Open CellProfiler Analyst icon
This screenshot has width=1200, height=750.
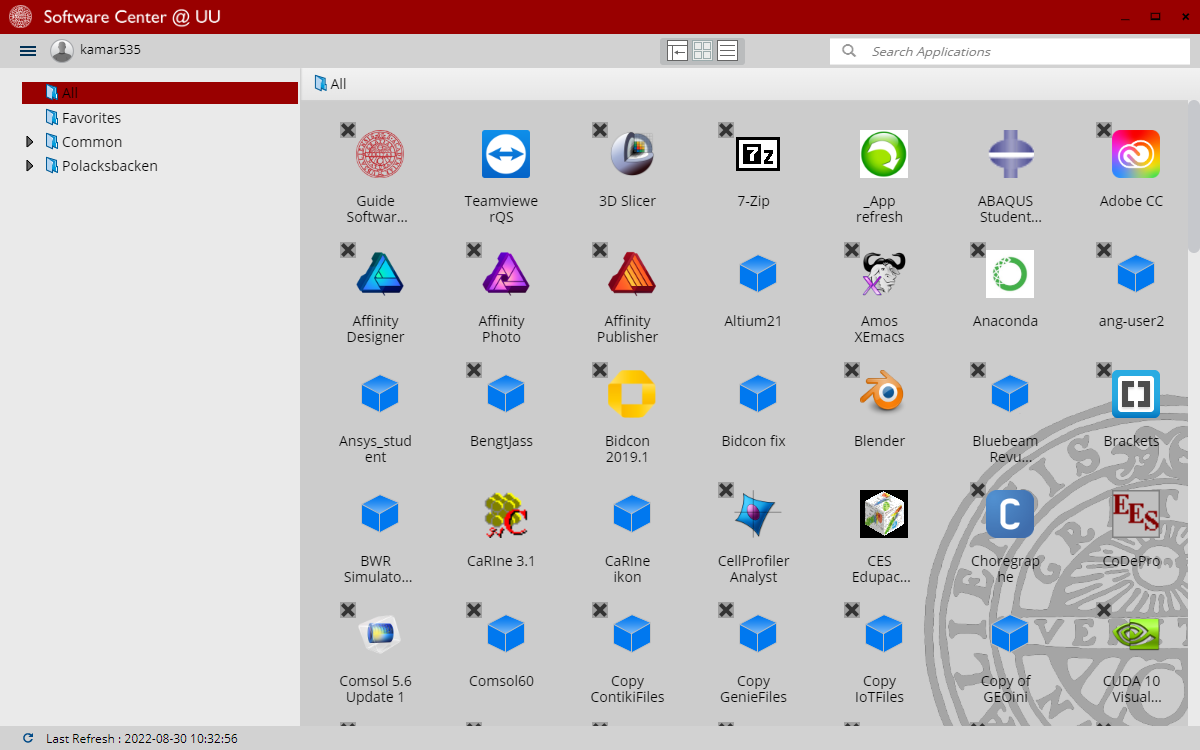point(758,514)
